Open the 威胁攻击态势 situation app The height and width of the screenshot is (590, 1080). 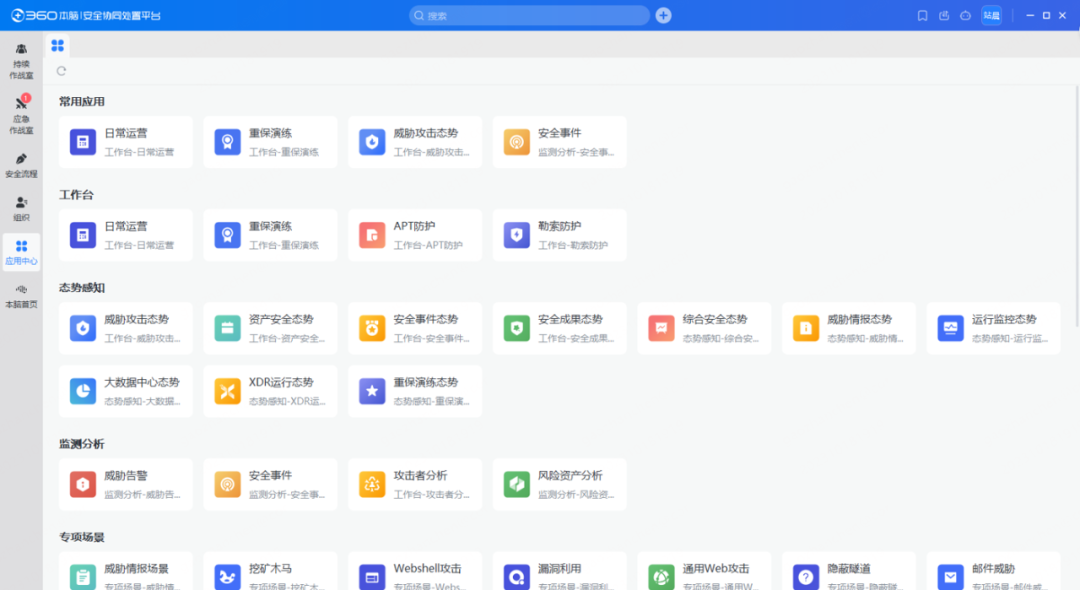pyautogui.click(x=125, y=327)
